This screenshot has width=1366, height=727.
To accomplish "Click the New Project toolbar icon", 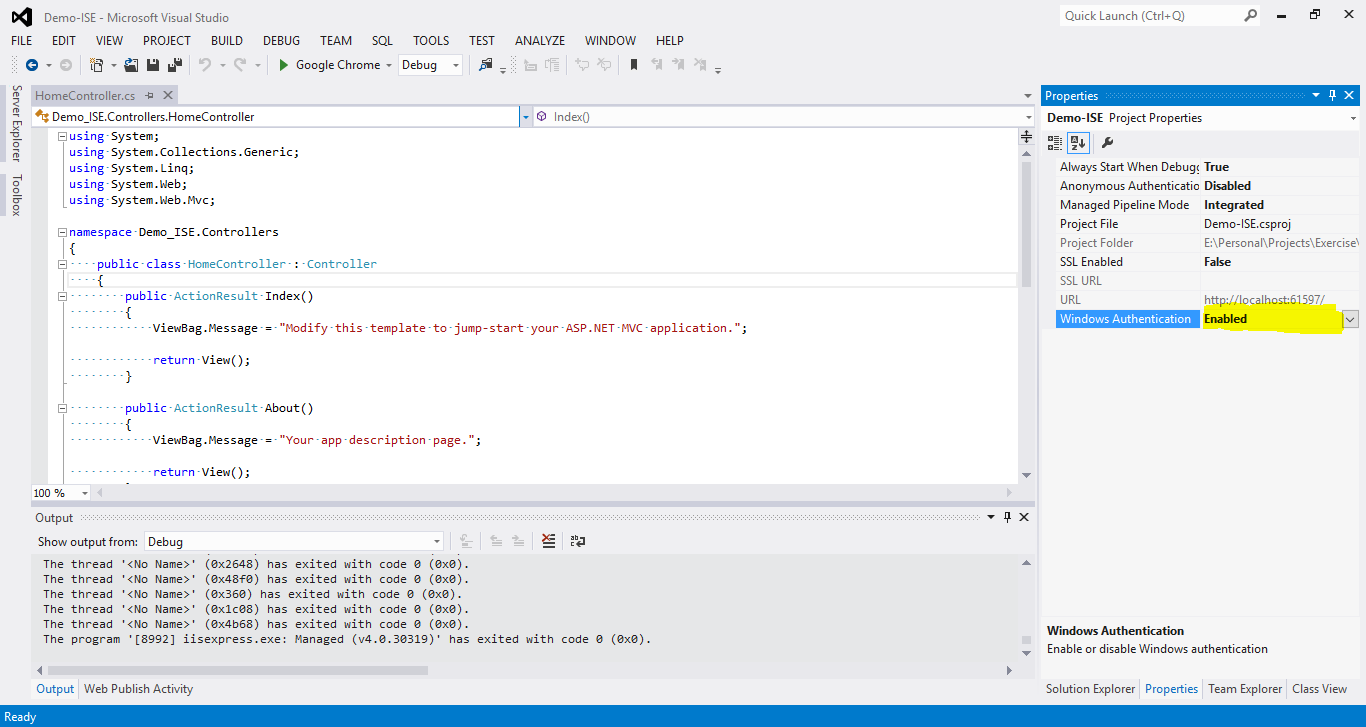I will click(96, 65).
